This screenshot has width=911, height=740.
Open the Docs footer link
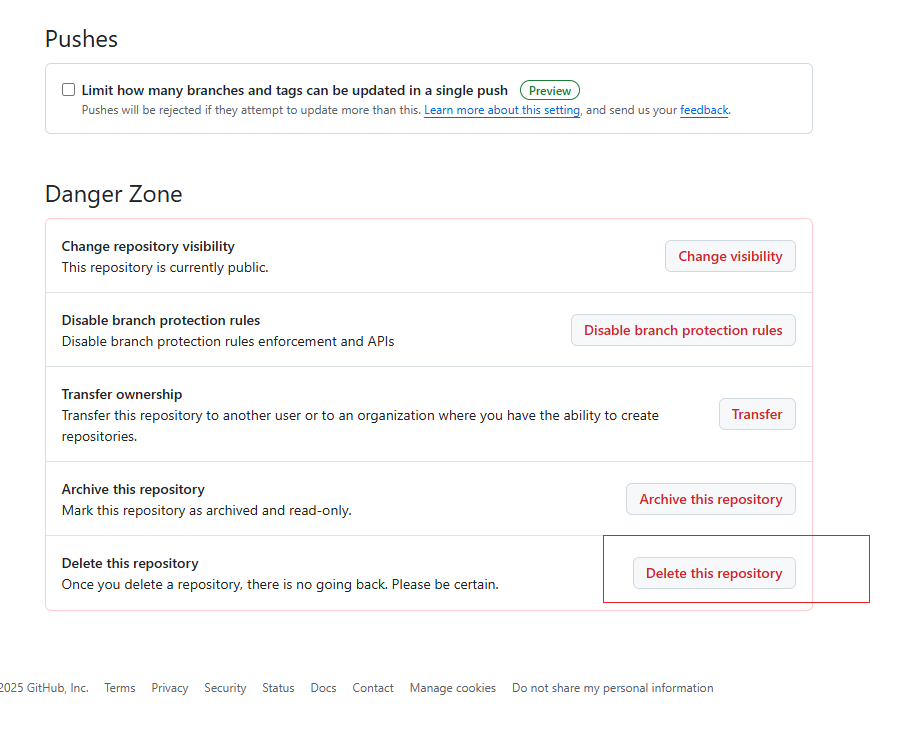pos(323,688)
